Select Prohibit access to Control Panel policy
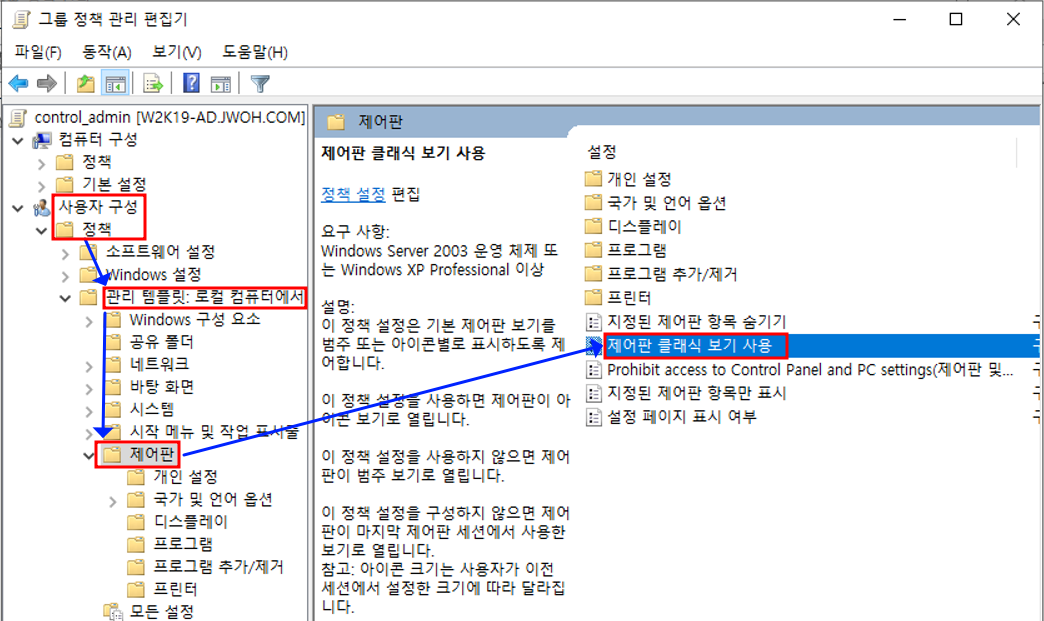The image size is (1044, 621). (x=810, y=369)
